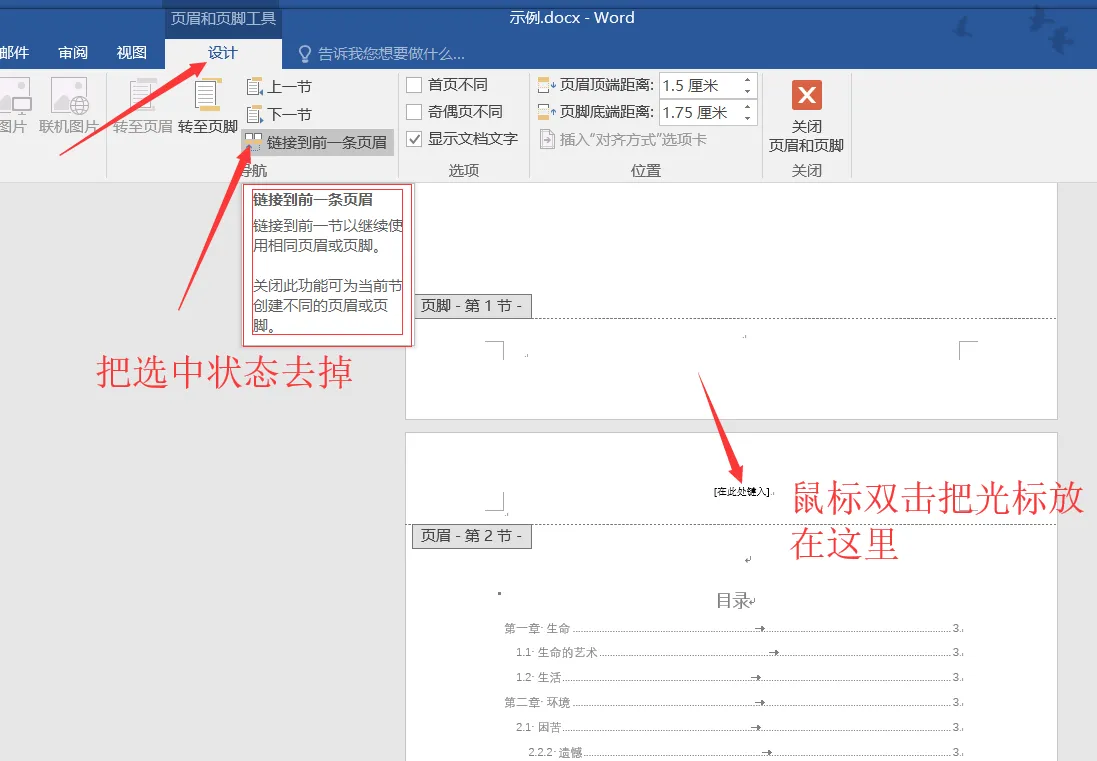
Task: Click the 联机图片 (Online Pictures) icon
Action: (69, 98)
